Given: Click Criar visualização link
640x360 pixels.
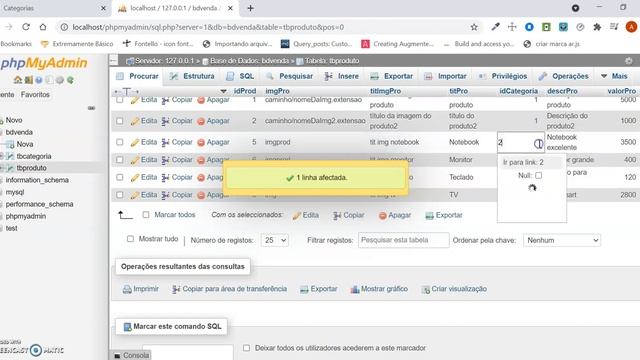Looking at the screenshot, I should click(x=454, y=289).
